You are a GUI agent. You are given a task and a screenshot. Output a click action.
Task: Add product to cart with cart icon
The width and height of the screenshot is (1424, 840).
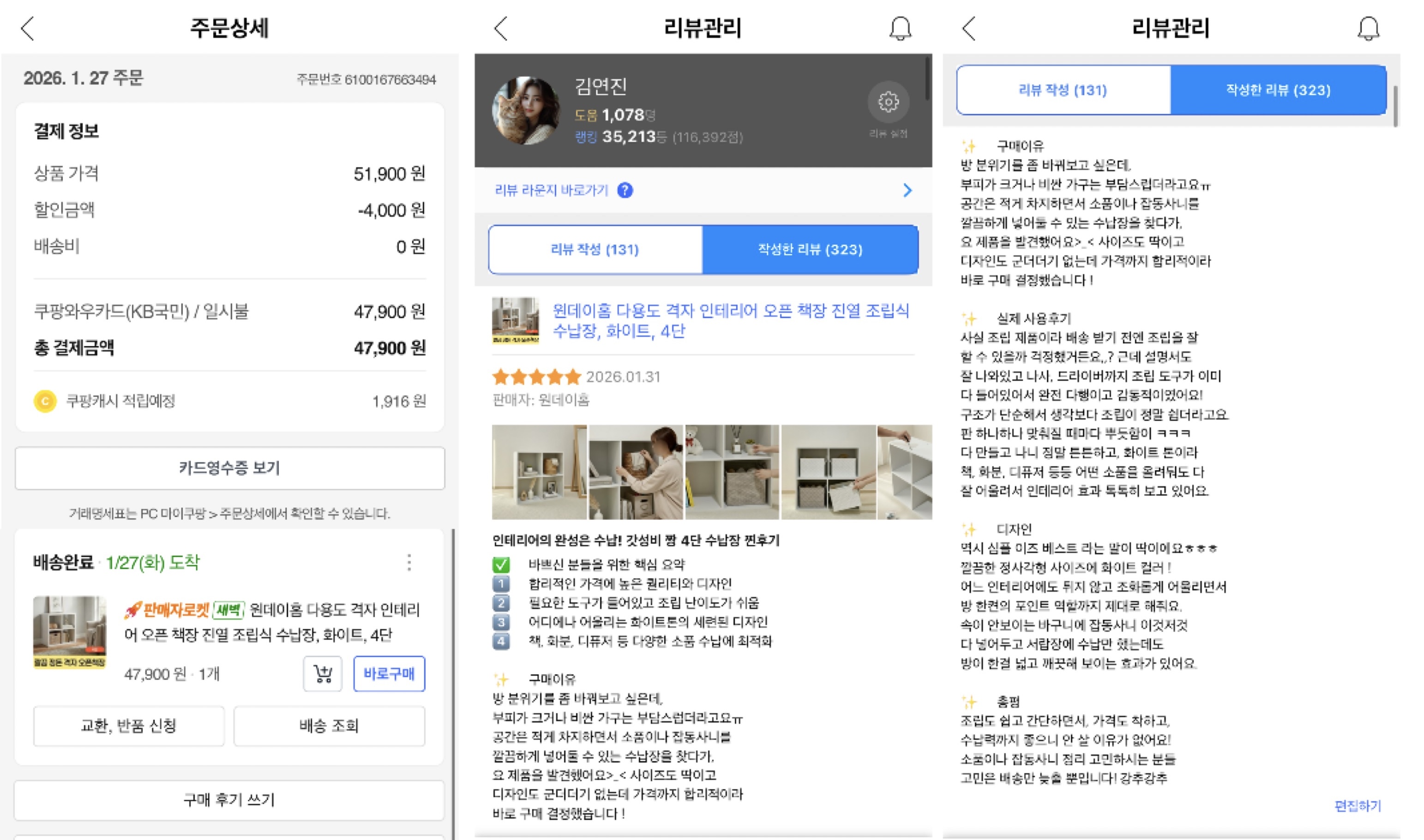coord(323,673)
